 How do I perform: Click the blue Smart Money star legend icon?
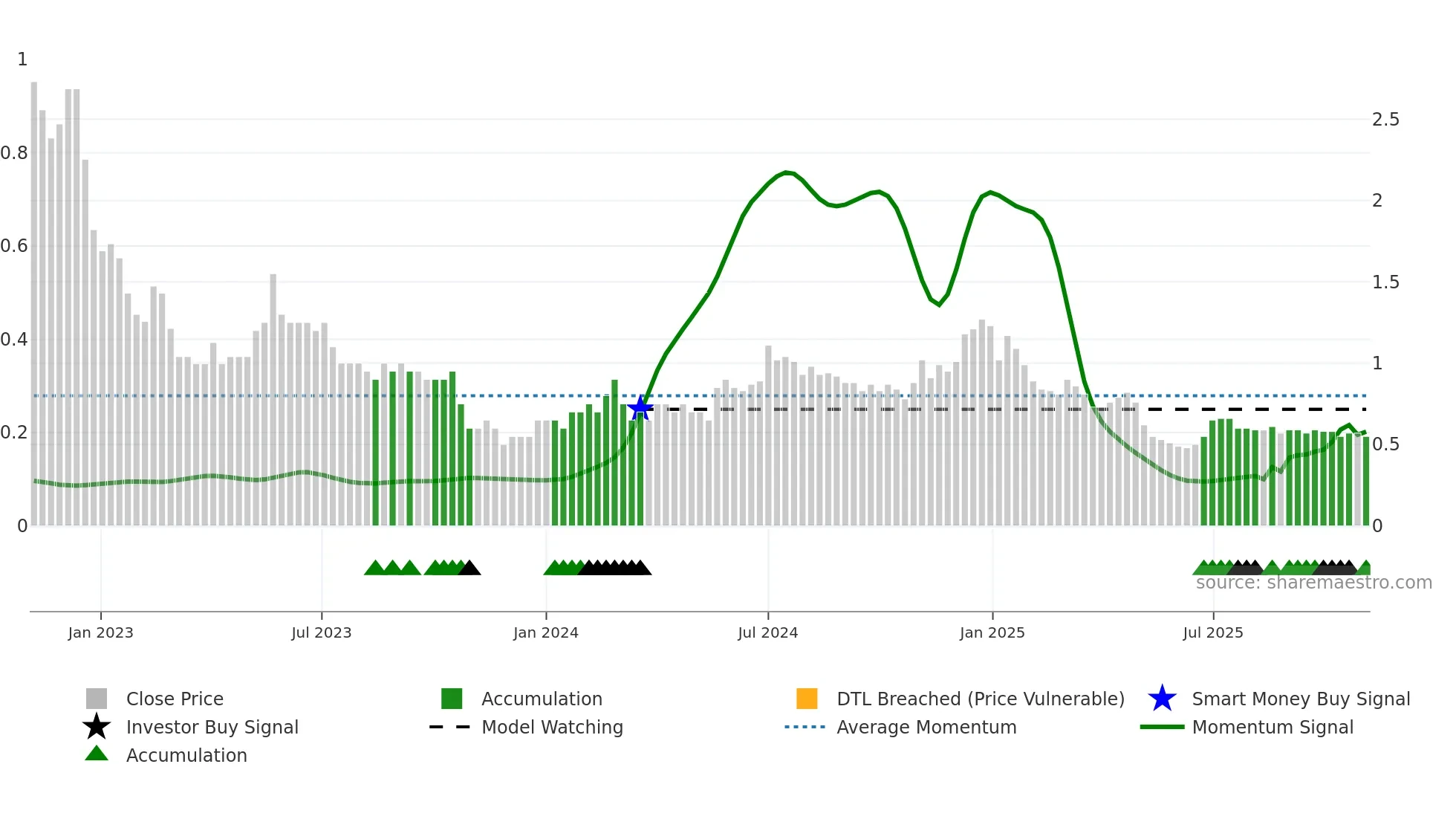click(1162, 699)
